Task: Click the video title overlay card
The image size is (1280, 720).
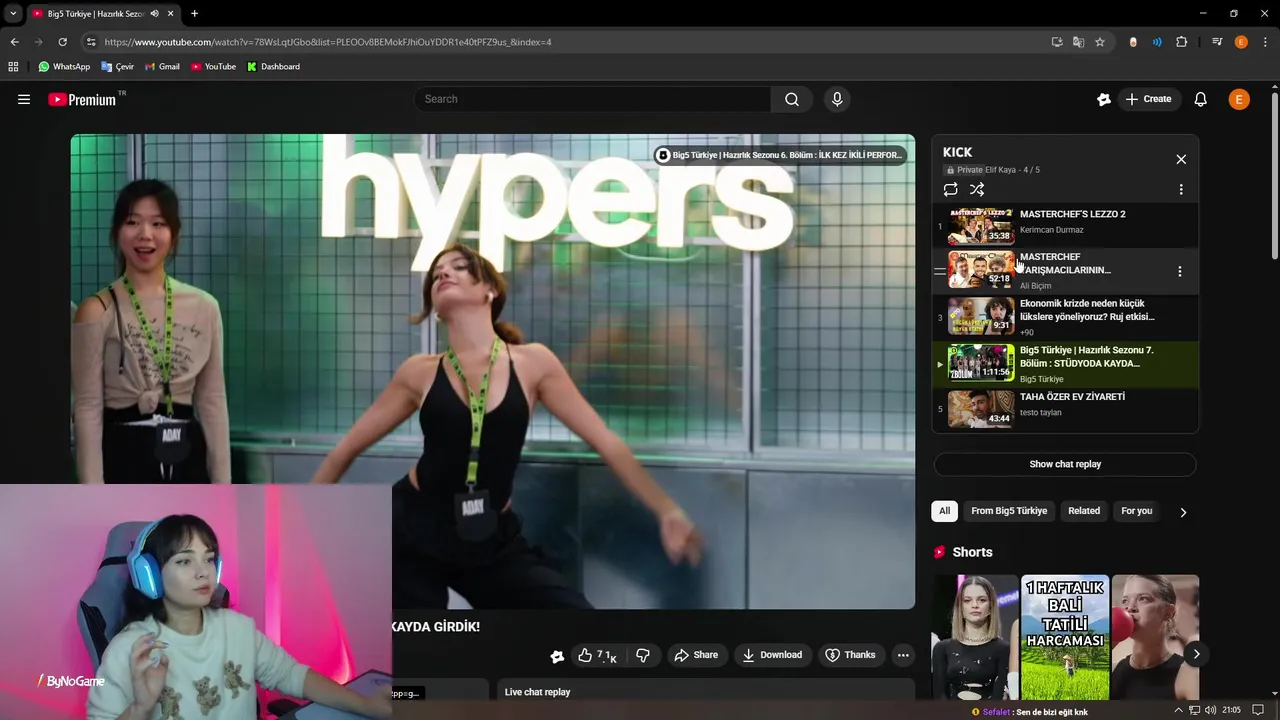Action: [x=780, y=155]
